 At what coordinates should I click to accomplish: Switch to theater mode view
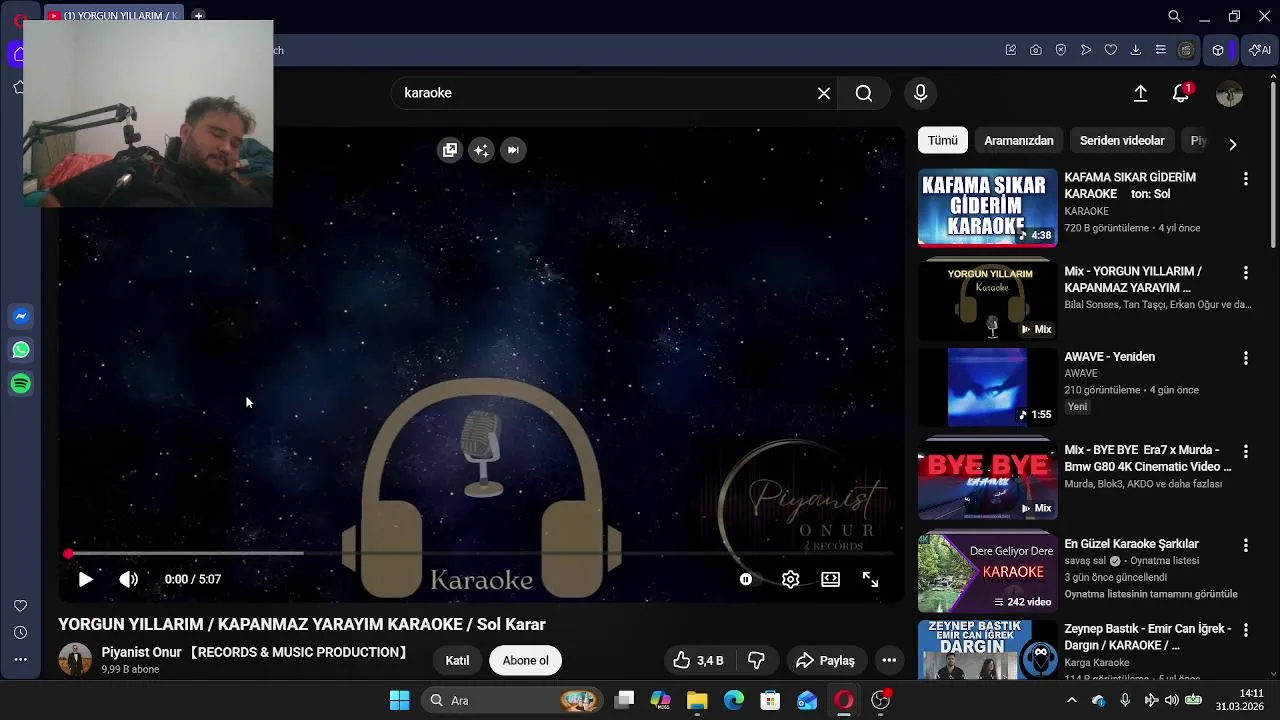830,579
